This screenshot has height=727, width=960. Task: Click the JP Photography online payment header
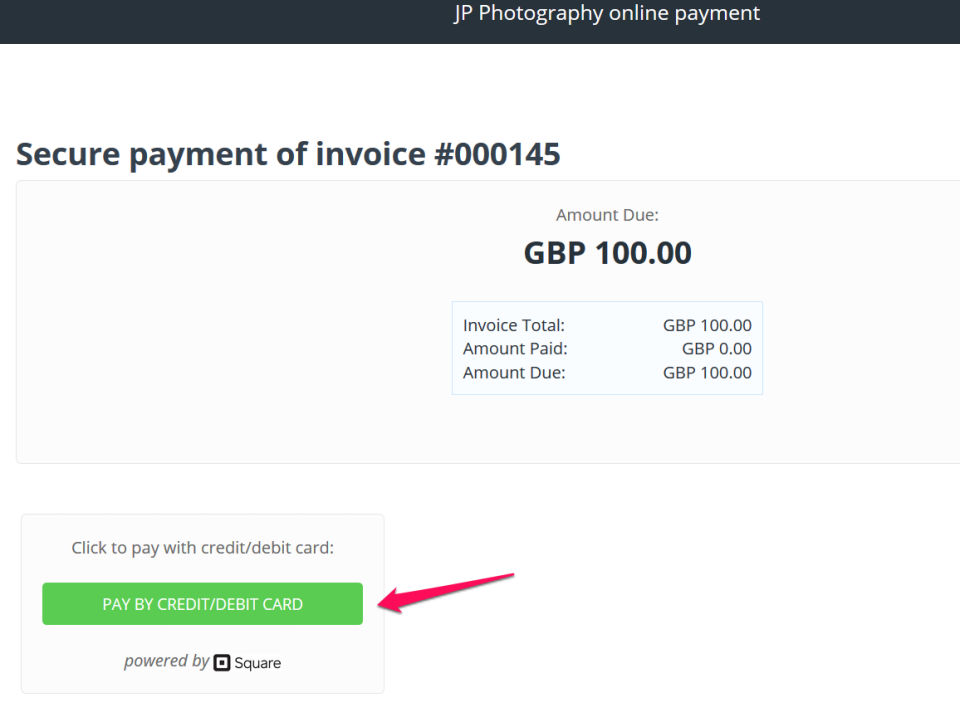[607, 14]
